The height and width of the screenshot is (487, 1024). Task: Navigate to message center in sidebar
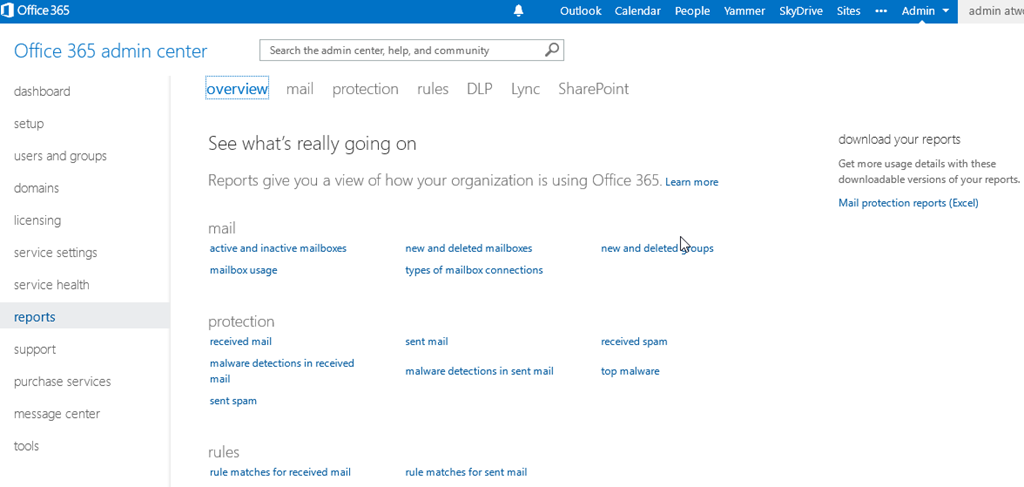tap(57, 414)
